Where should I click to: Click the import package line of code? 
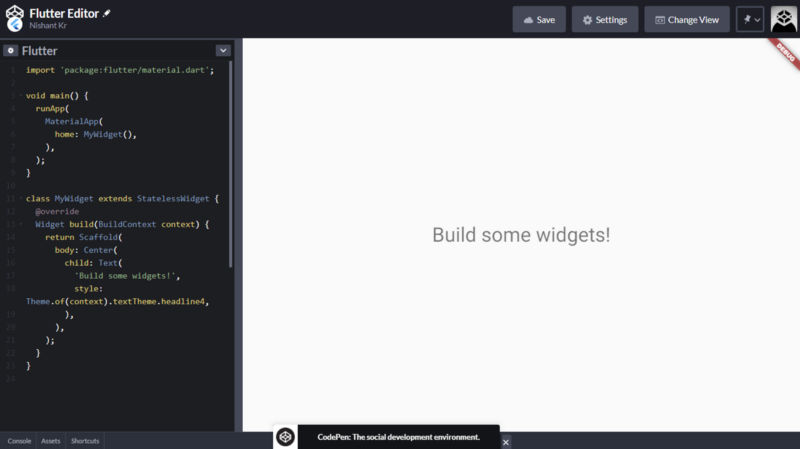click(x=120, y=70)
